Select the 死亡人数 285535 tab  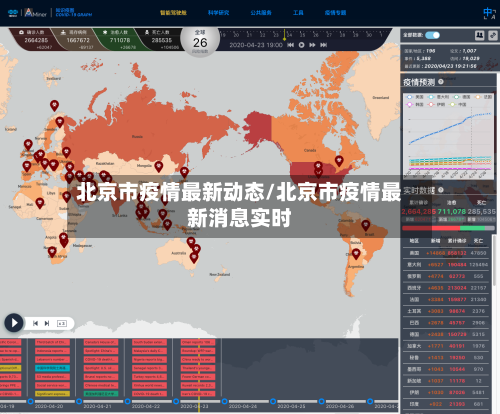[x=161, y=39]
